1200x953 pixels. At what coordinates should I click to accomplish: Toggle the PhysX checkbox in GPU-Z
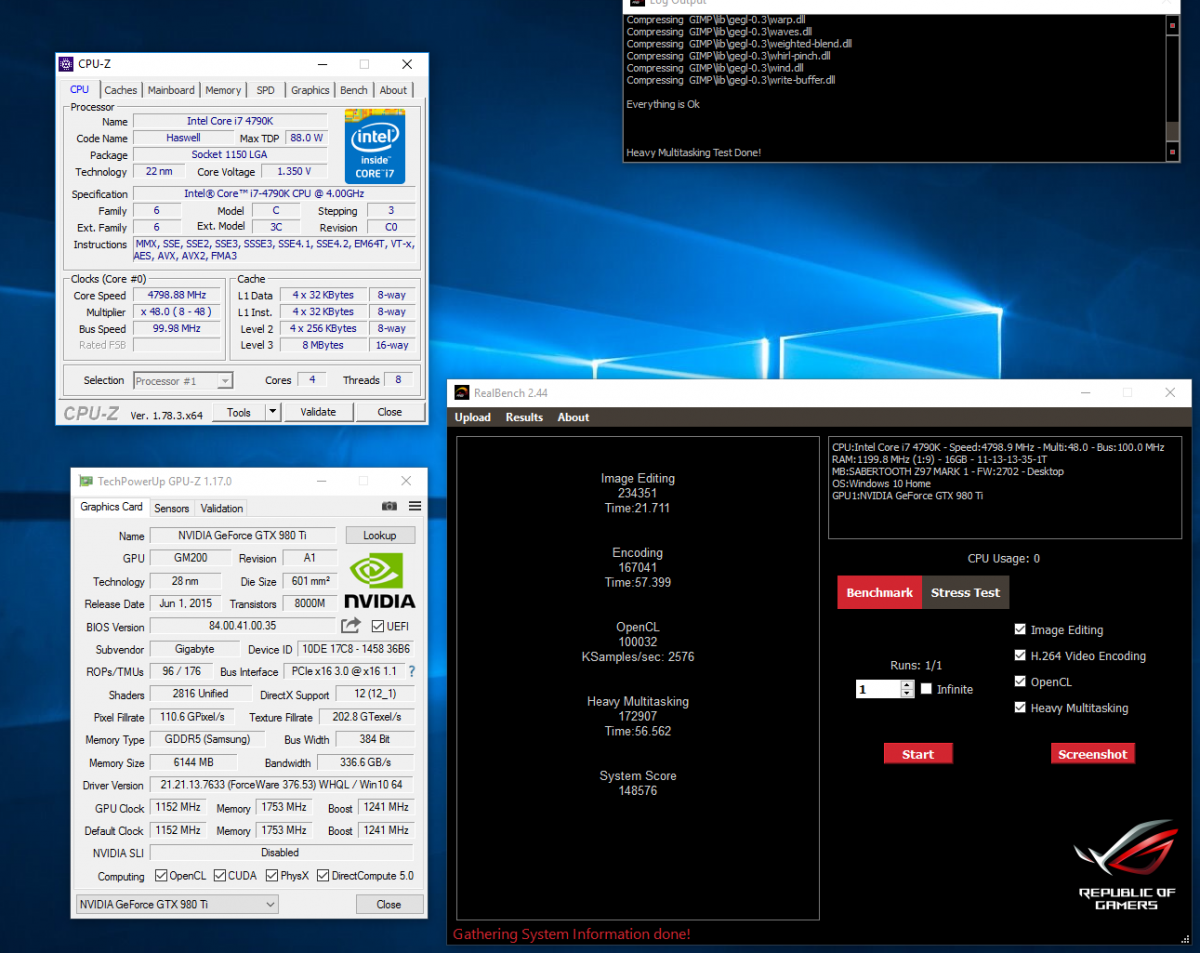pos(272,876)
